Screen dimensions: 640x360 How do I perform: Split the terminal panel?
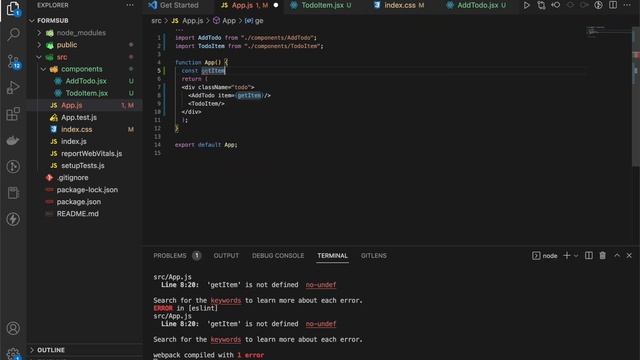click(589, 256)
